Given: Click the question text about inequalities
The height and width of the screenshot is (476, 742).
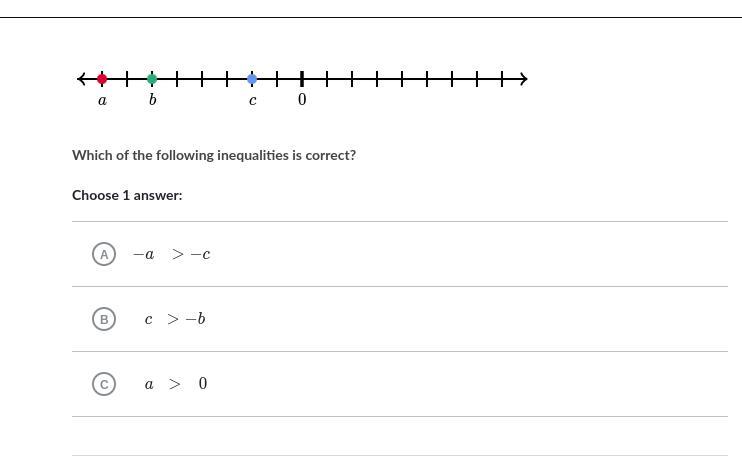Looking at the screenshot, I should 214,156.
